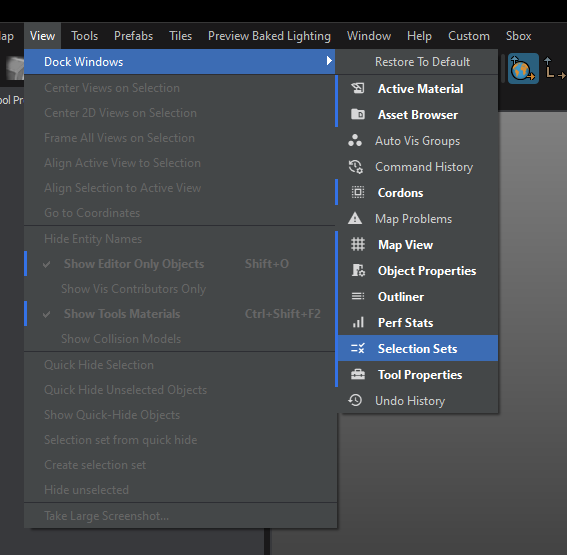Open the Prefabs menu
This screenshot has height=555, width=567.
[x=133, y=36]
